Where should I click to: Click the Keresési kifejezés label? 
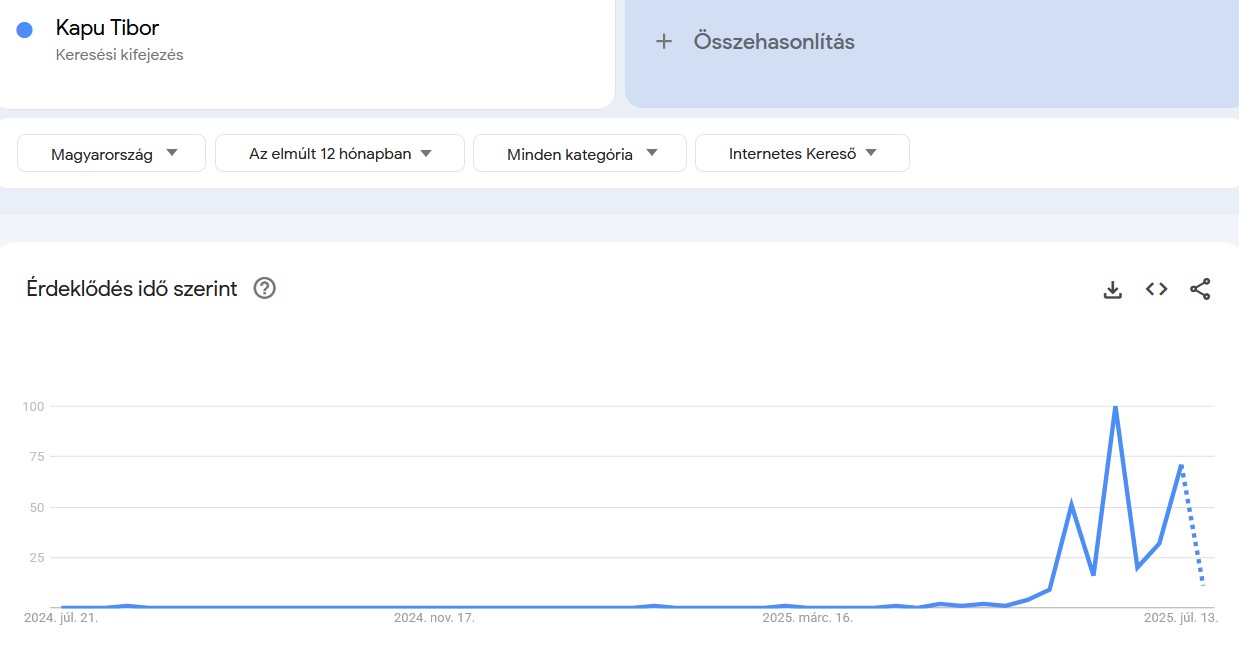[x=120, y=55]
